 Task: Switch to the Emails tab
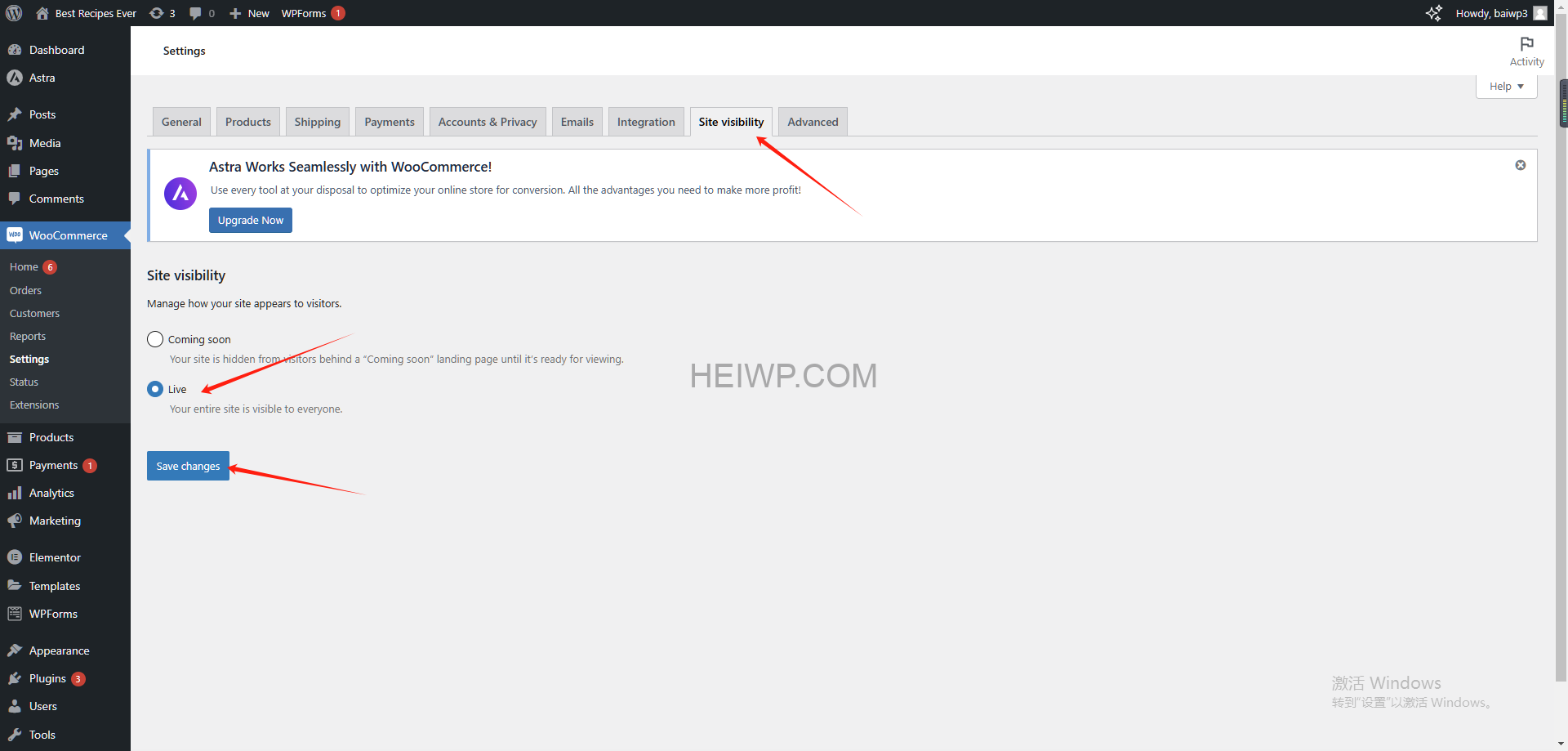(x=577, y=122)
